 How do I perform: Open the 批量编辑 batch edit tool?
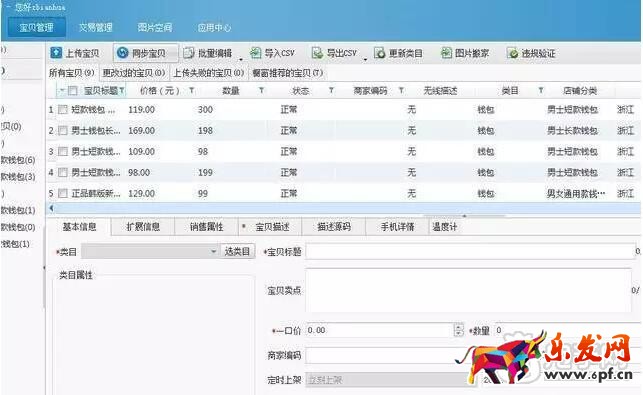click(x=208, y=53)
